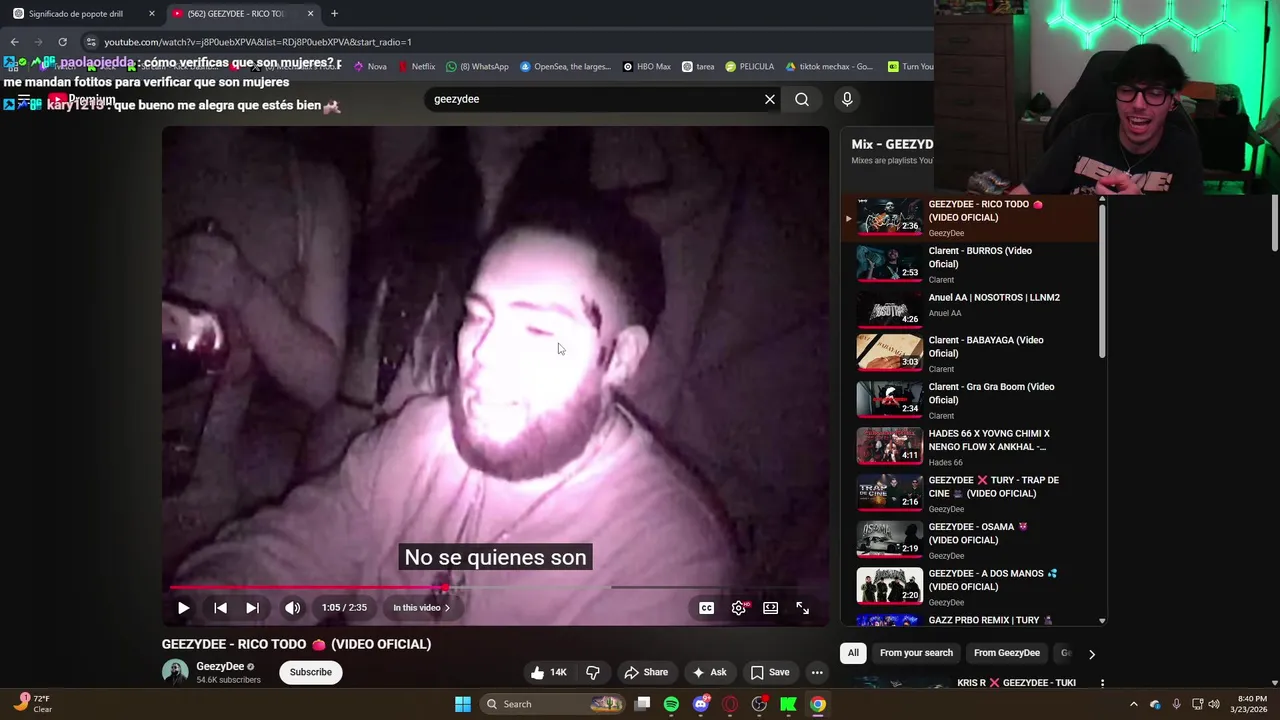The image size is (1280, 720).
Task: Play 'GEEZYDEE - OSAMA' from playlist
Action: 970,540
